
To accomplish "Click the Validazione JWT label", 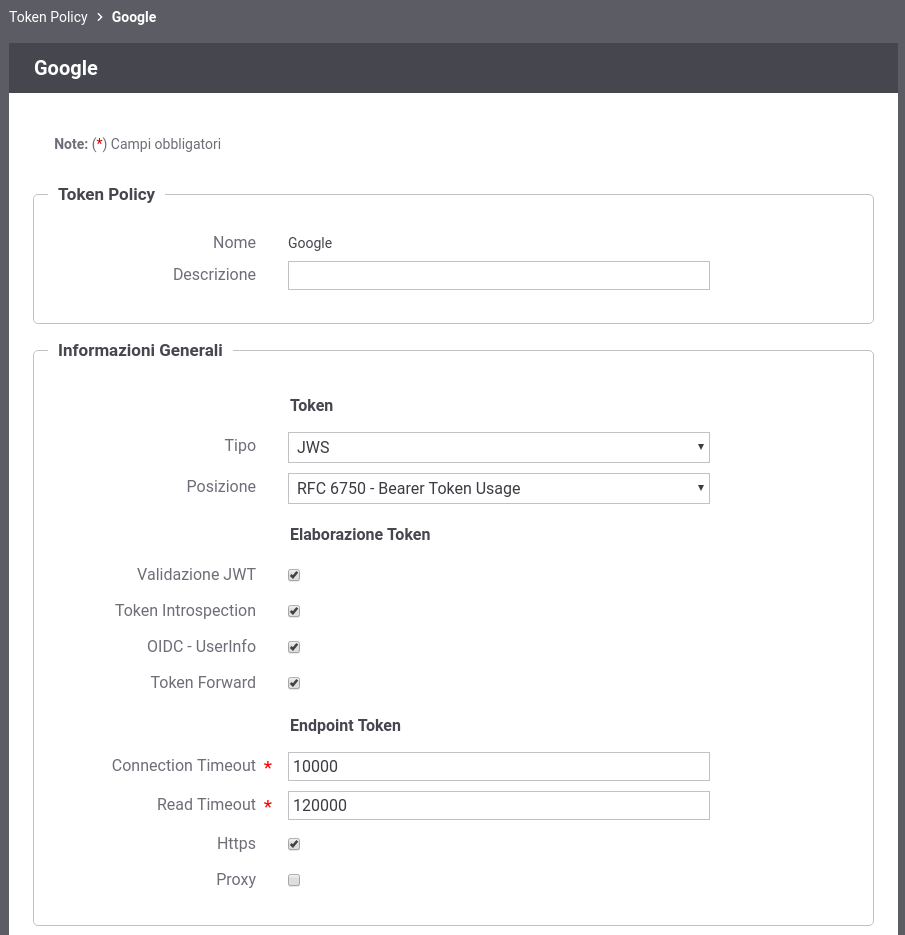I will [x=196, y=574].
